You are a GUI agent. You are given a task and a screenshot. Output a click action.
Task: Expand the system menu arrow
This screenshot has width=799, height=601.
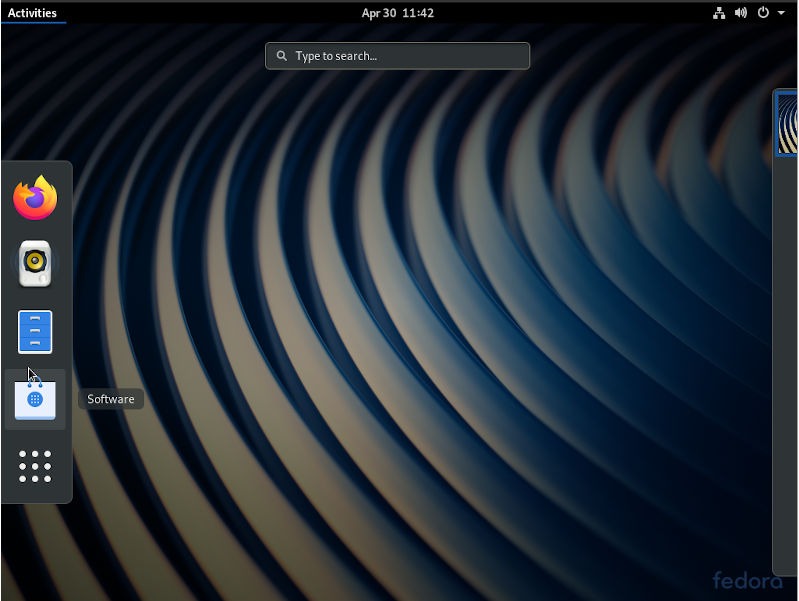pyautogui.click(x=780, y=13)
